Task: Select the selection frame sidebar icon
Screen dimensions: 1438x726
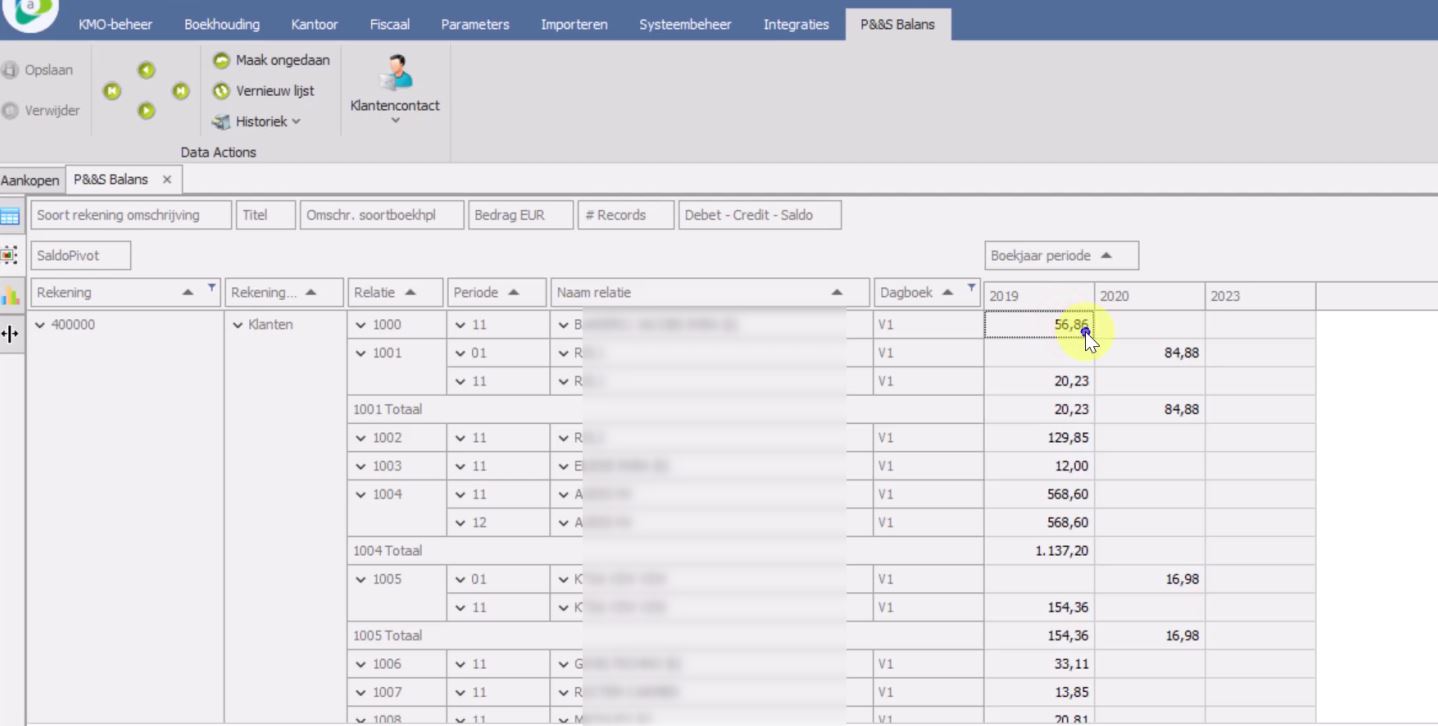Action: pyautogui.click(x=10, y=255)
